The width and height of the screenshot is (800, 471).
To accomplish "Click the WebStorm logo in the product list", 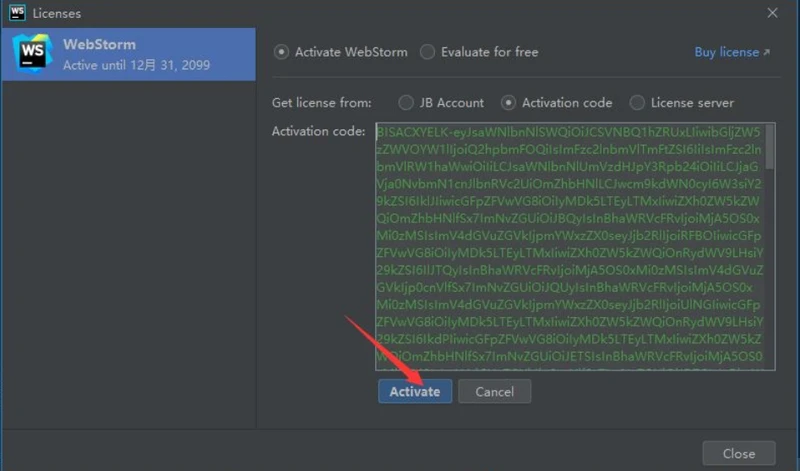I will point(33,54).
